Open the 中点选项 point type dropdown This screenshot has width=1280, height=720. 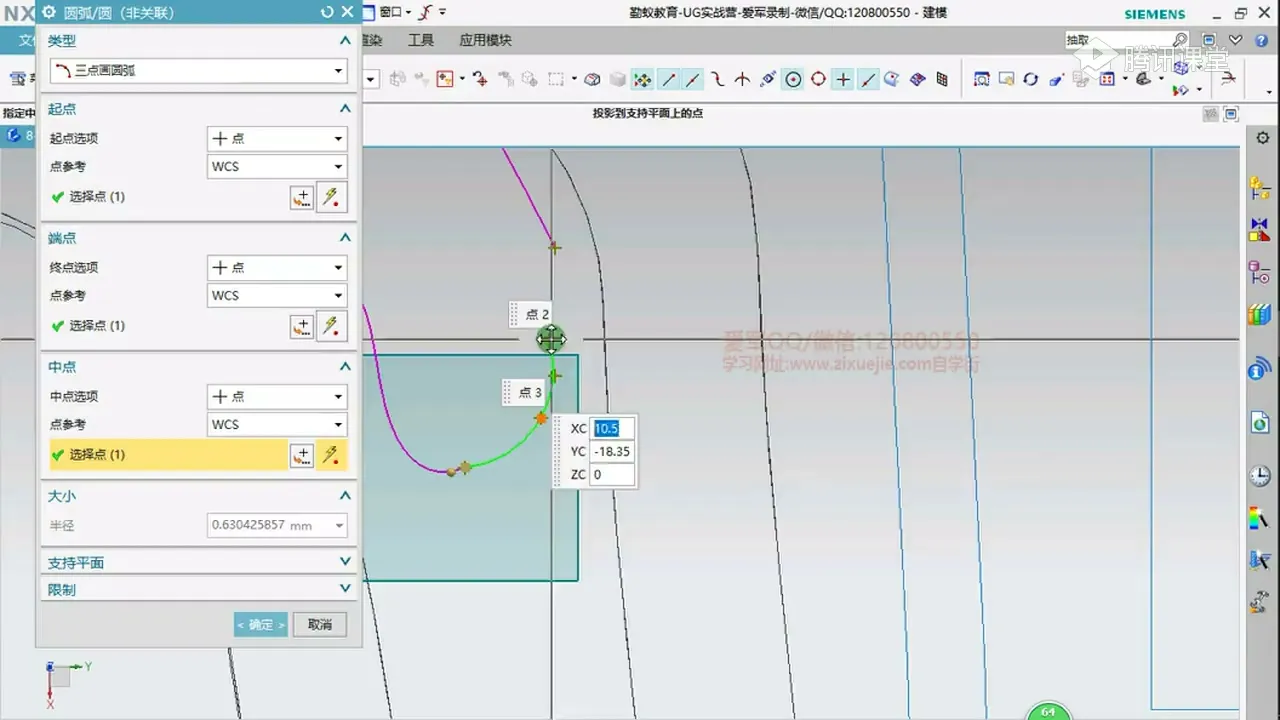pos(277,396)
